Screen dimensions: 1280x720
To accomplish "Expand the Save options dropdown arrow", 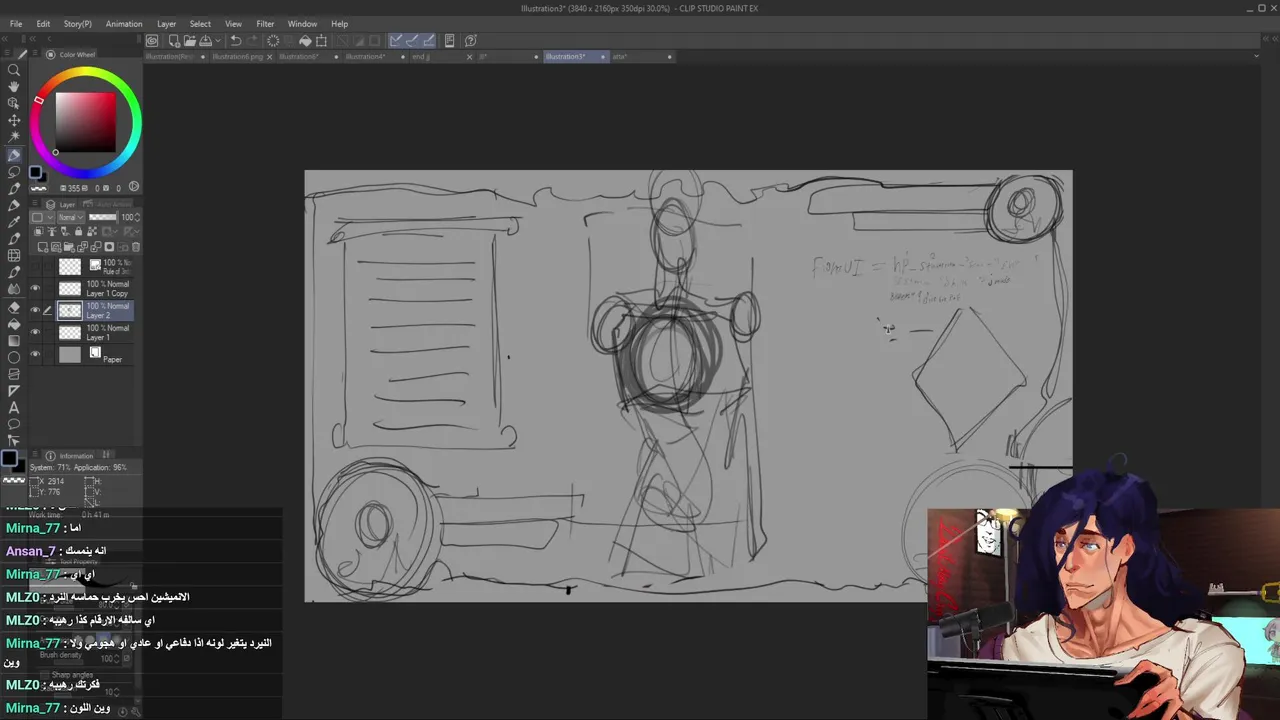I will [216, 41].
